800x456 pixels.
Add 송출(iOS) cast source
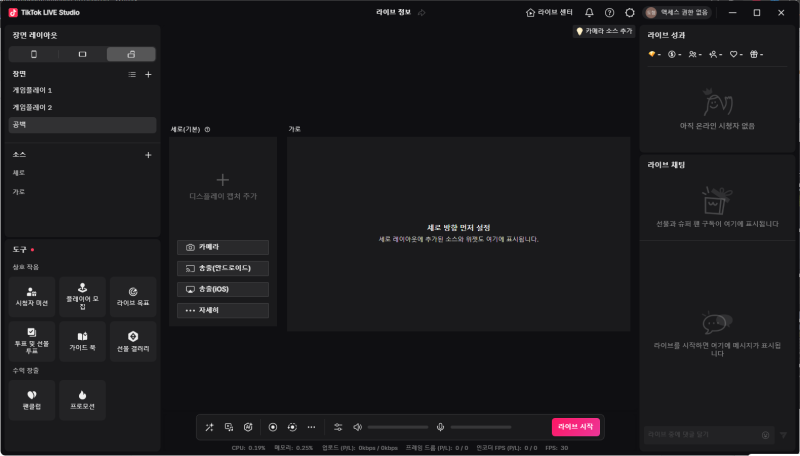pos(223,289)
